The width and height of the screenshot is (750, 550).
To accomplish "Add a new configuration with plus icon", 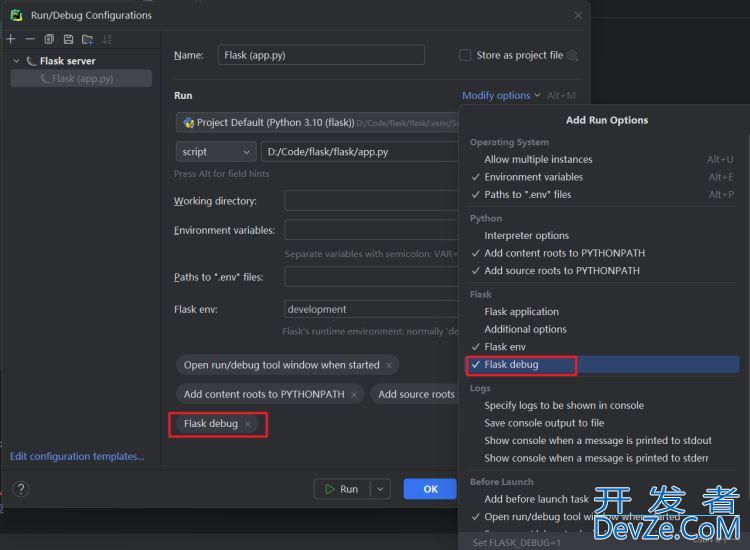I will (11, 39).
